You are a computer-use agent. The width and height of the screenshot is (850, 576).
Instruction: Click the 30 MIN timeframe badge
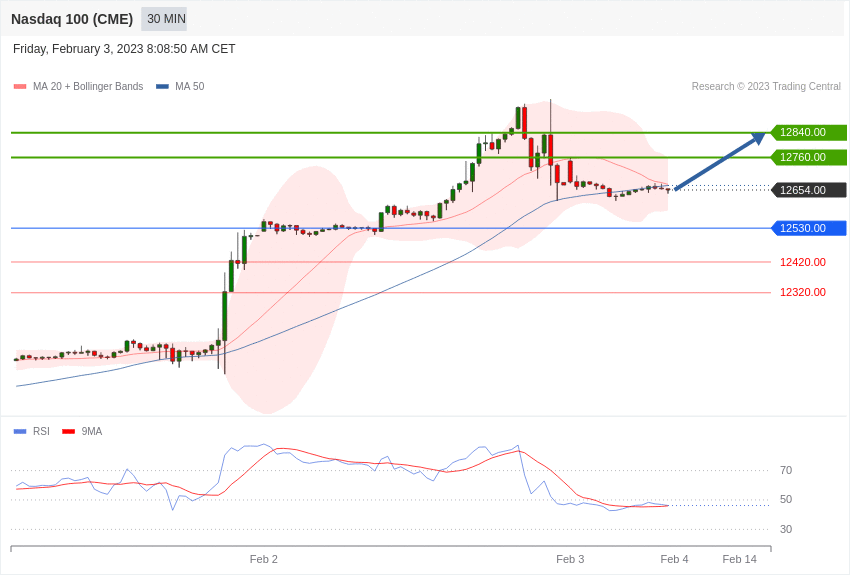coord(164,19)
